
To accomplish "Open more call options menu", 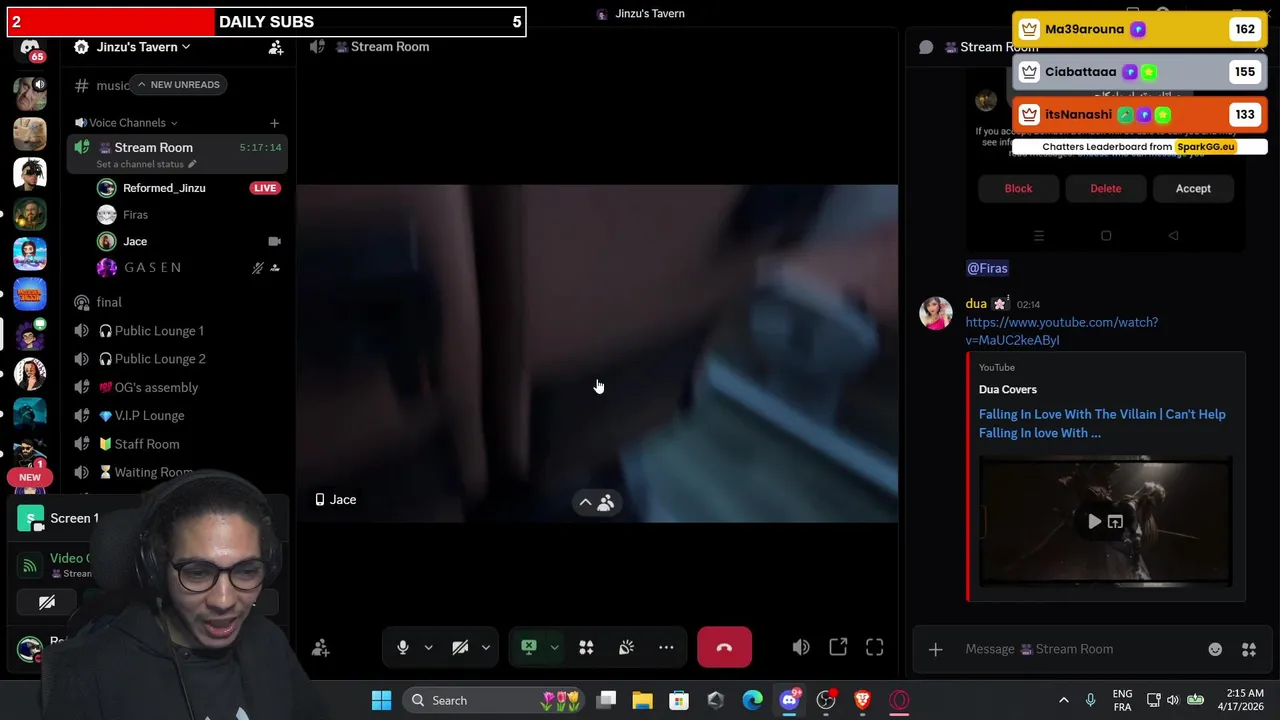I will coord(666,647).
